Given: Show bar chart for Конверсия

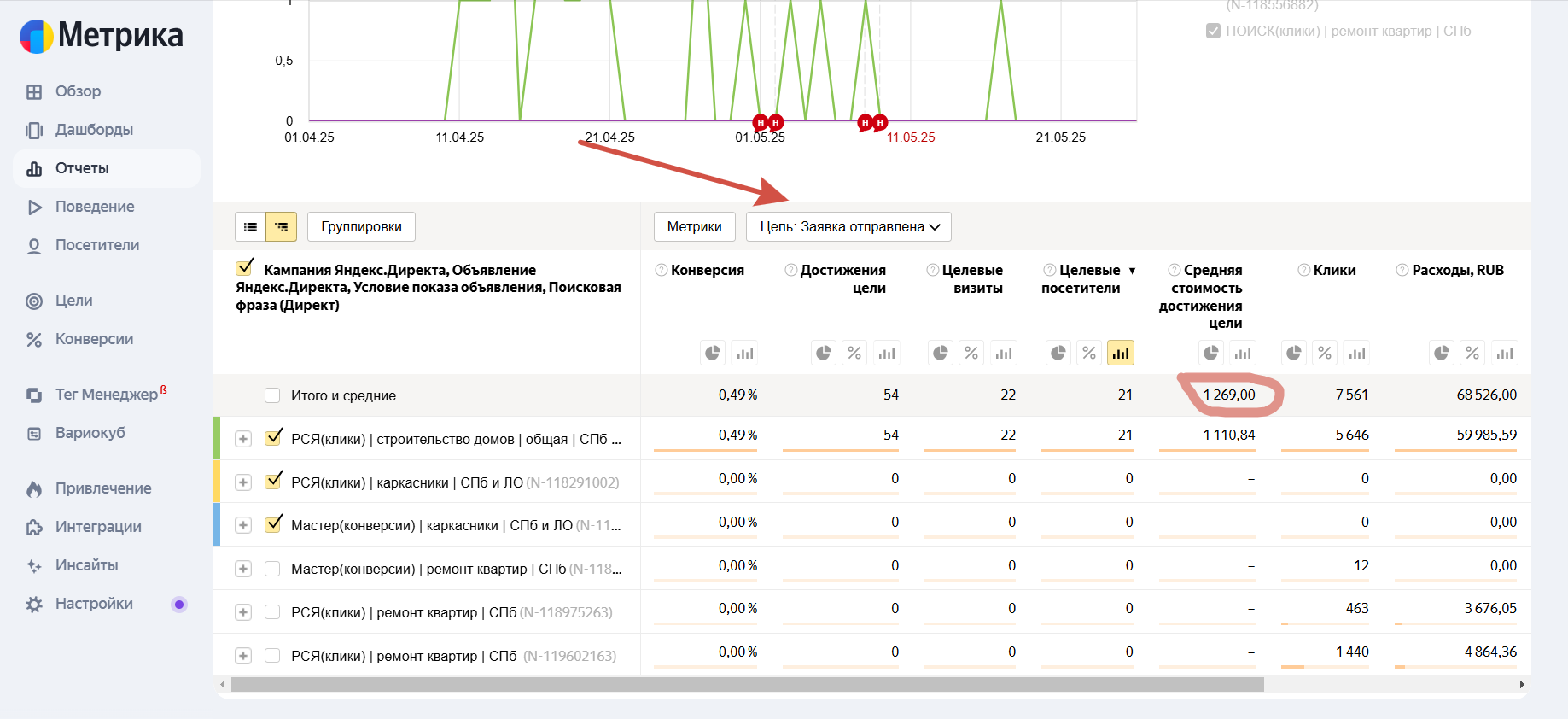Looking at the screenshot, I should coord(745,353).
